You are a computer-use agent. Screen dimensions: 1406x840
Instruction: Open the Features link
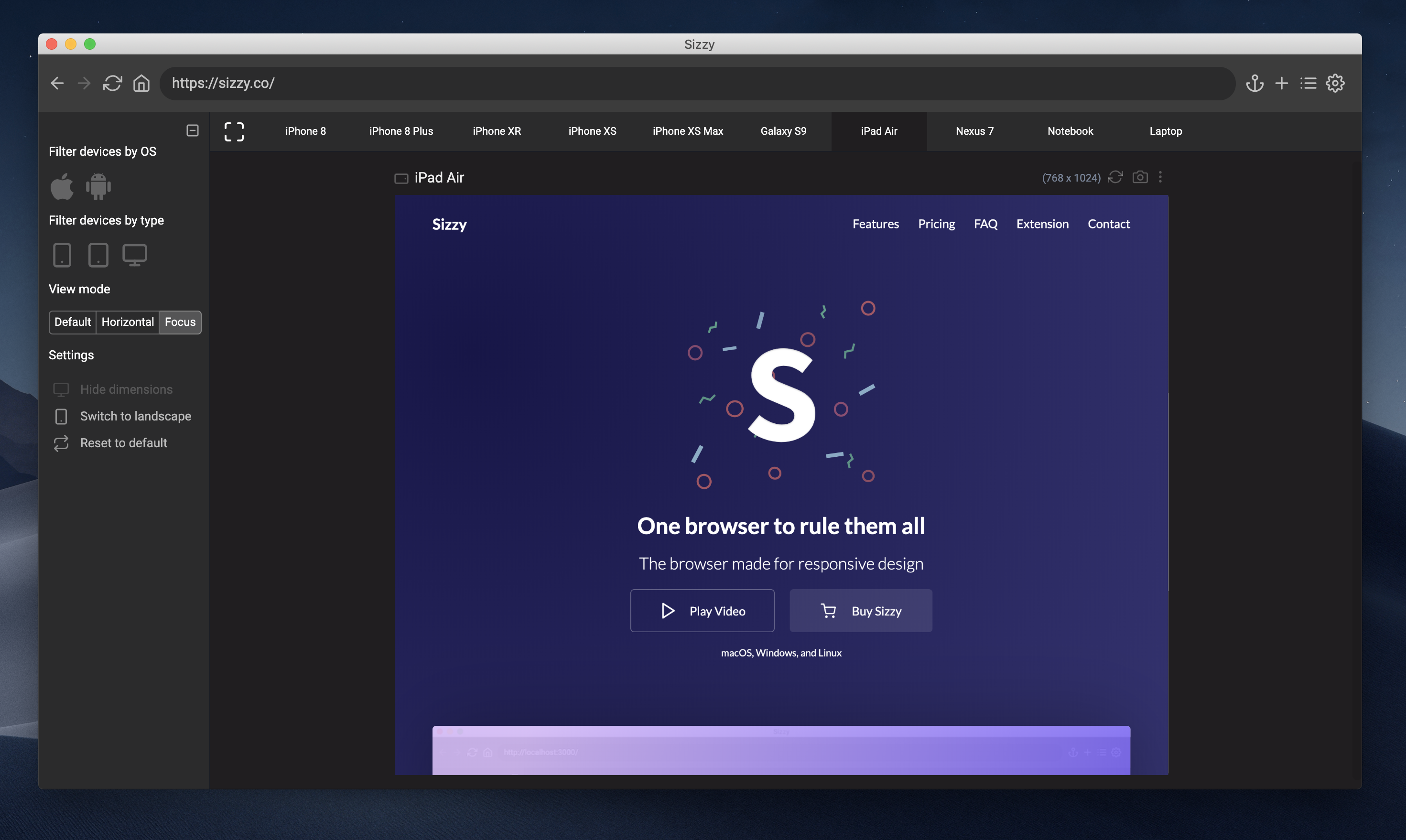tap(876, 224)
